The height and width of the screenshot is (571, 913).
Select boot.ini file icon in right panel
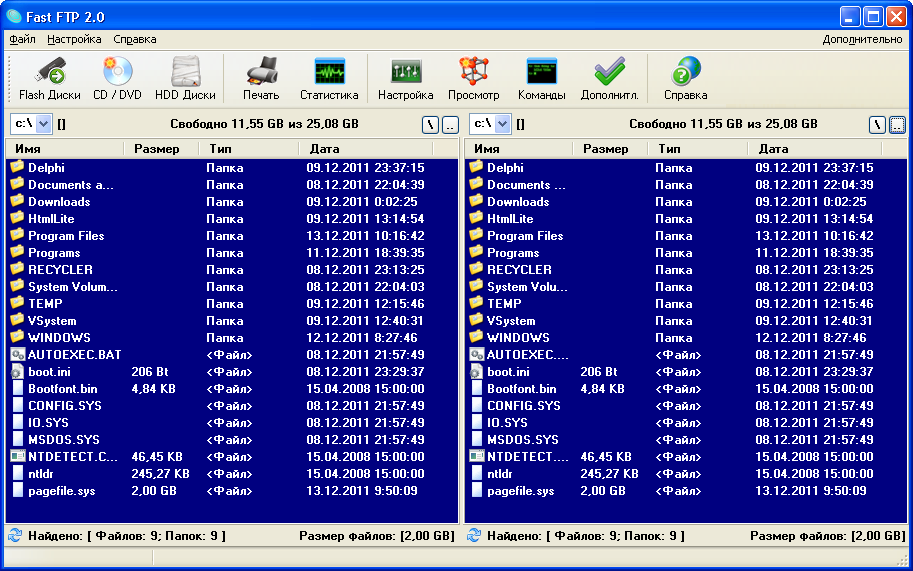[476, 371]
